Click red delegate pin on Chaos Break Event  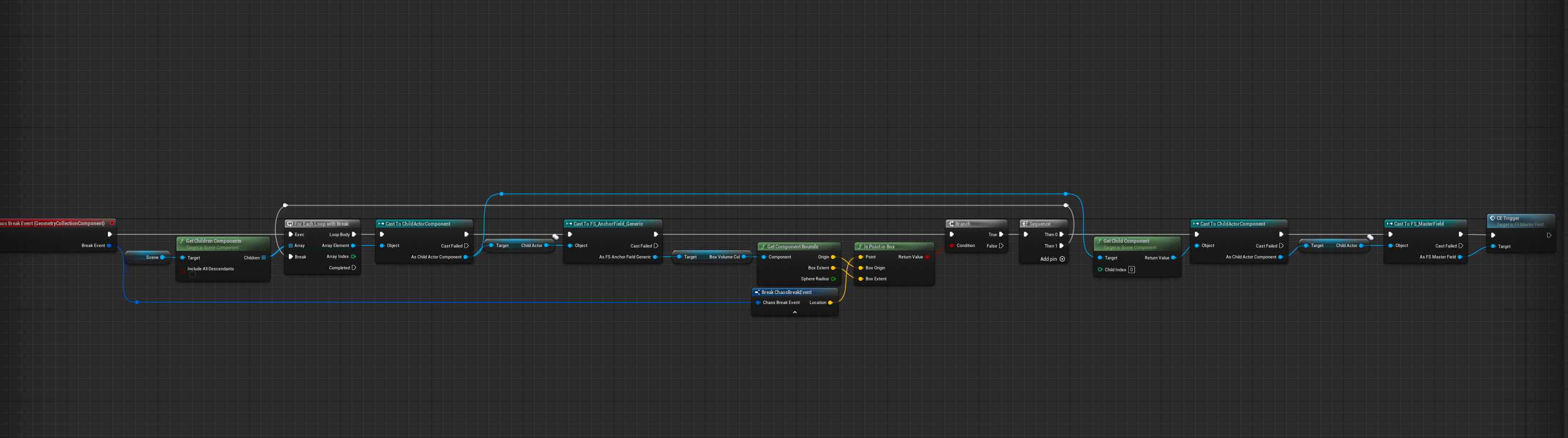coord(112,223)
